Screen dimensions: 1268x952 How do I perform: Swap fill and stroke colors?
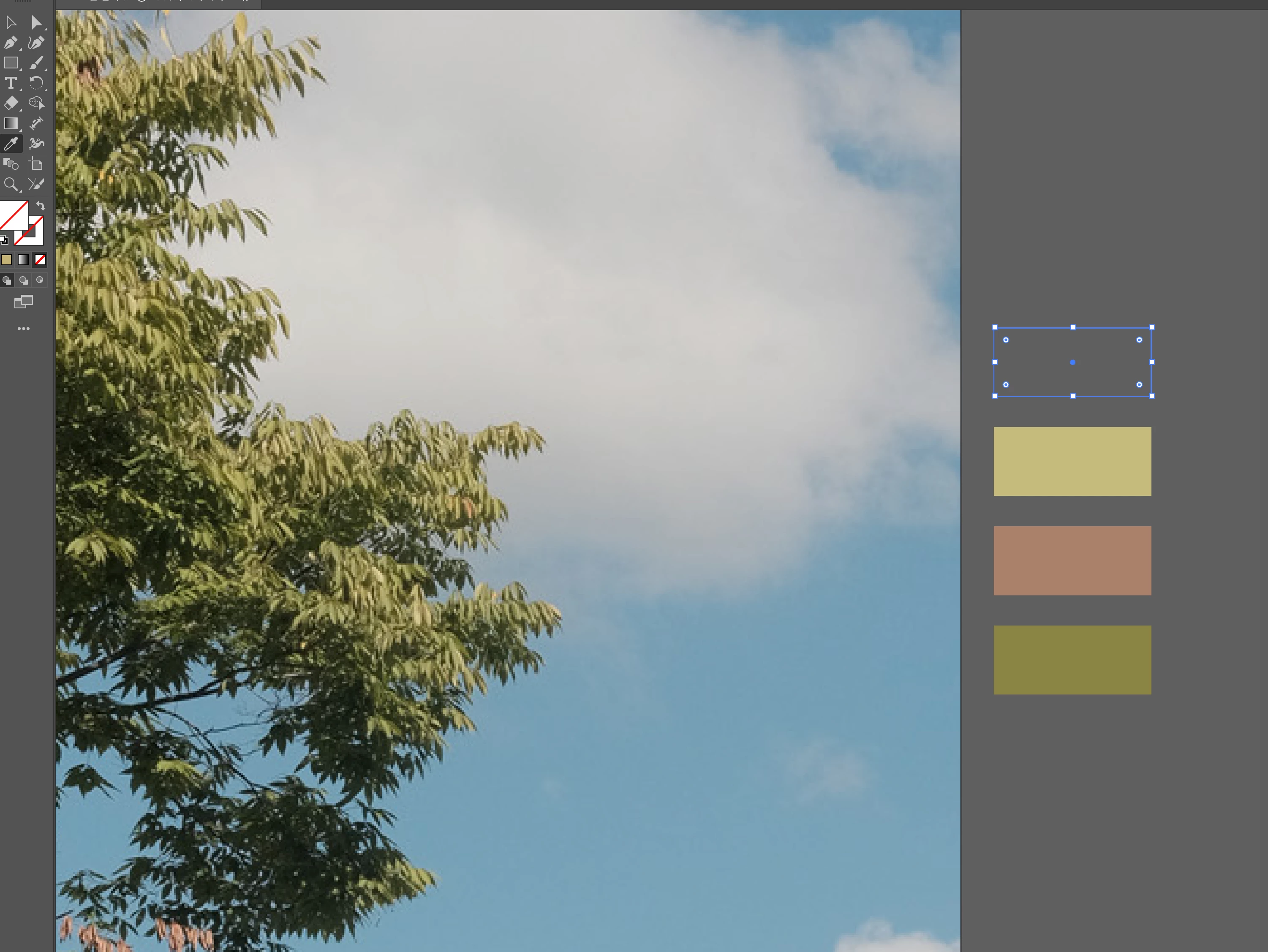tap(41, 206)
